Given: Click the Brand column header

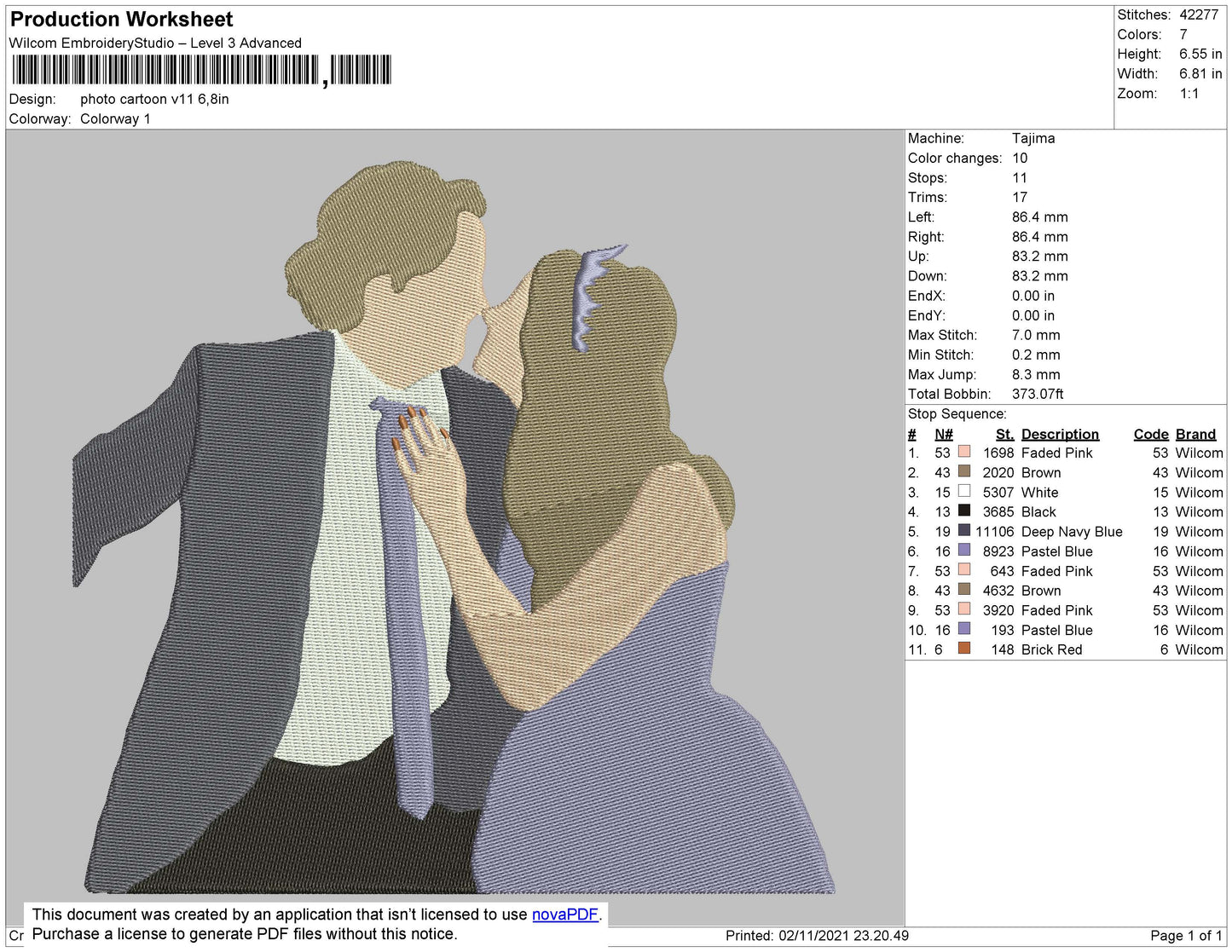Looking at the screenshot, I should pyautogui.click(x=1196, y=434).
